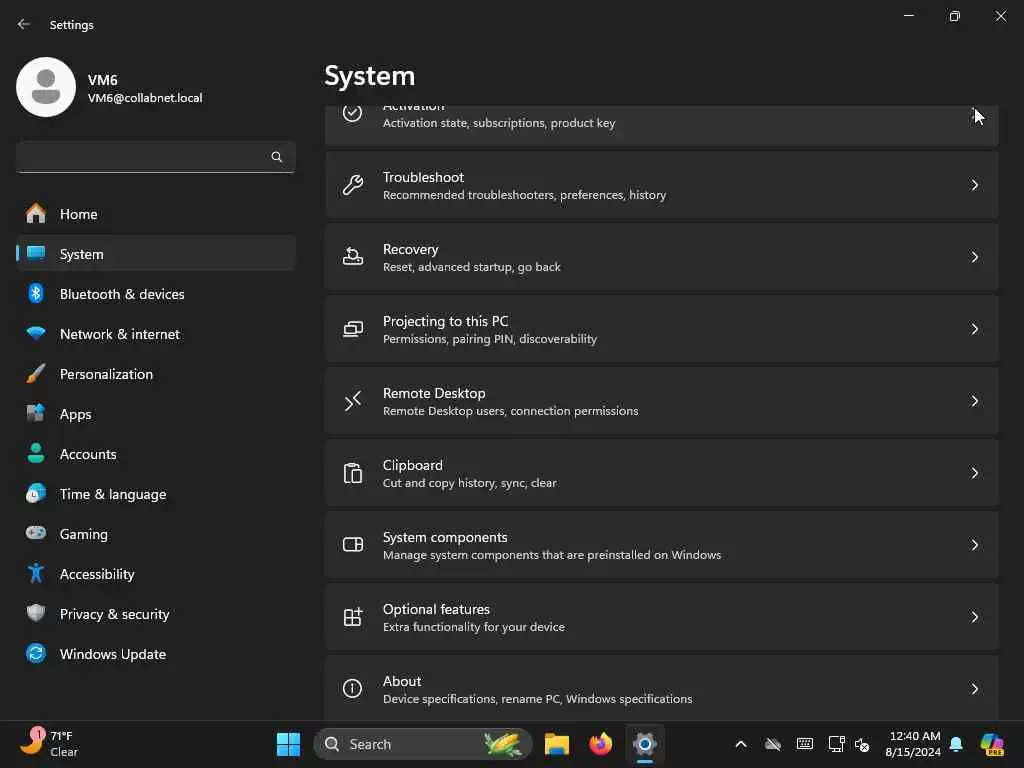Click the VM6 profile avatar
Screen dimensions: 1024x768
click(46, 87)
